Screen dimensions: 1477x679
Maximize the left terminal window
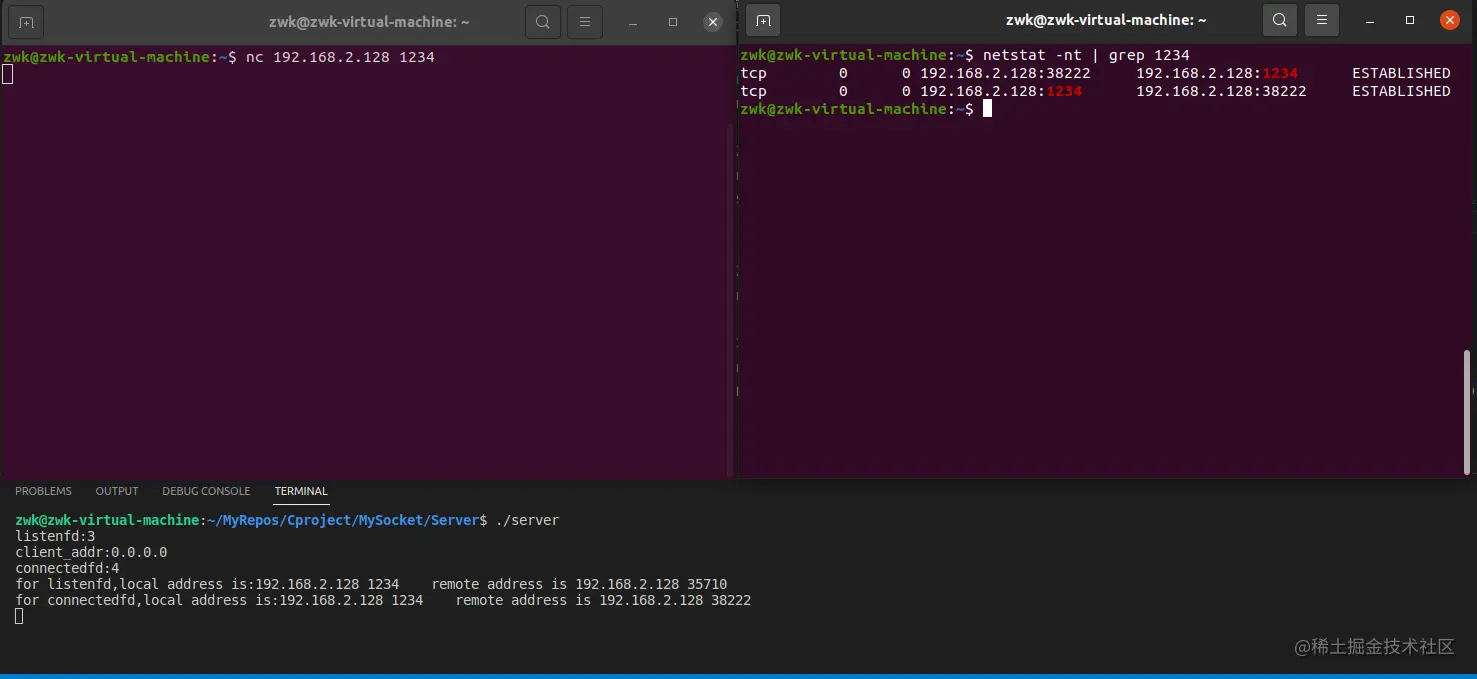point(673,22)
